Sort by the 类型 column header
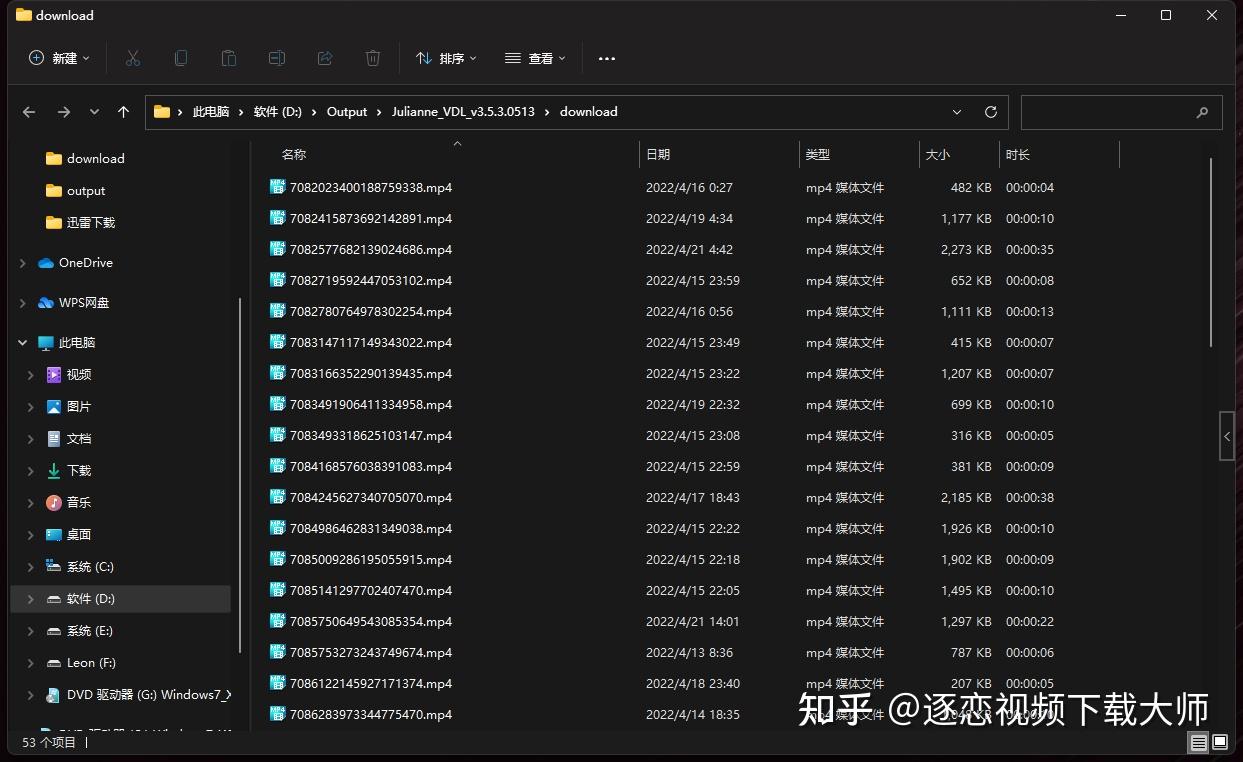 tap(818, 155)
